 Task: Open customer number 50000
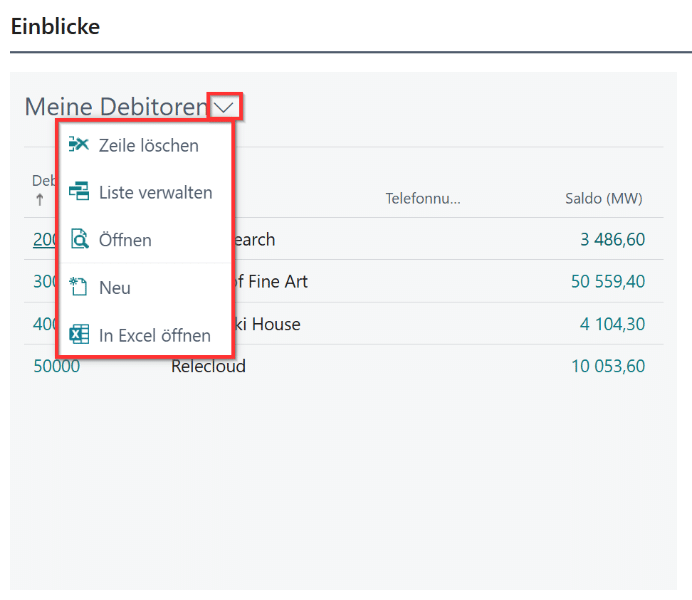pyautogui.click(x=56, y=366)
